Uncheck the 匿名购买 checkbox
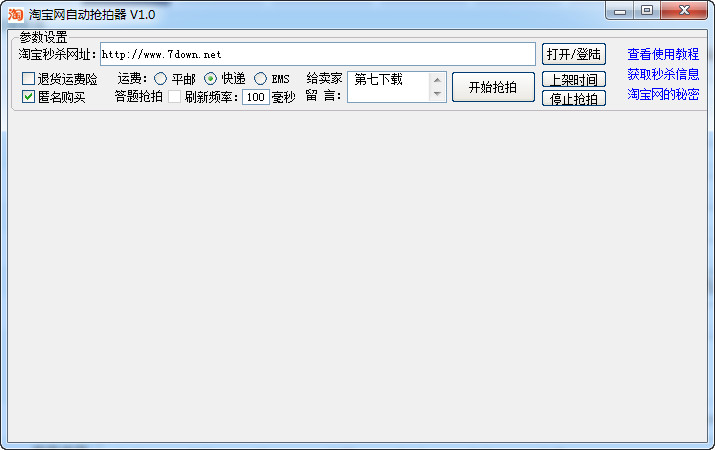This screenshot has width=715, height=450. click(x=29, y=97)
